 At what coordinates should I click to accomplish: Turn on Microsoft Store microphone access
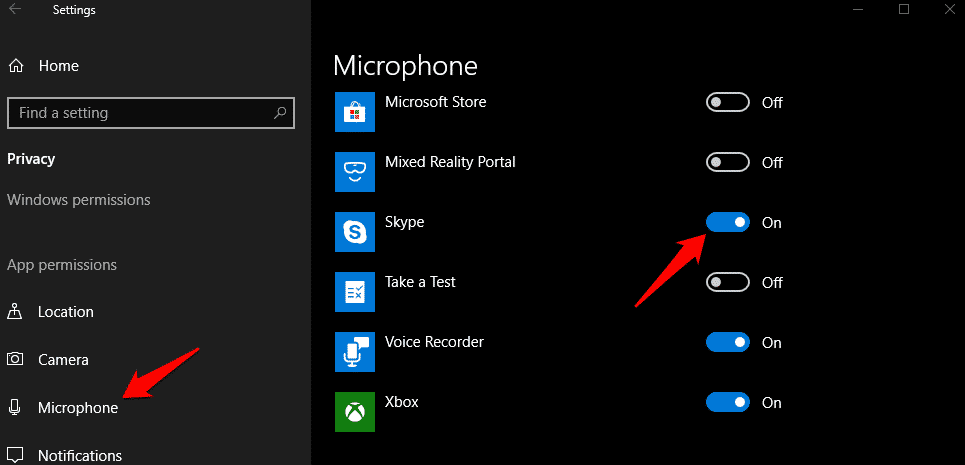tap(727, 102)
